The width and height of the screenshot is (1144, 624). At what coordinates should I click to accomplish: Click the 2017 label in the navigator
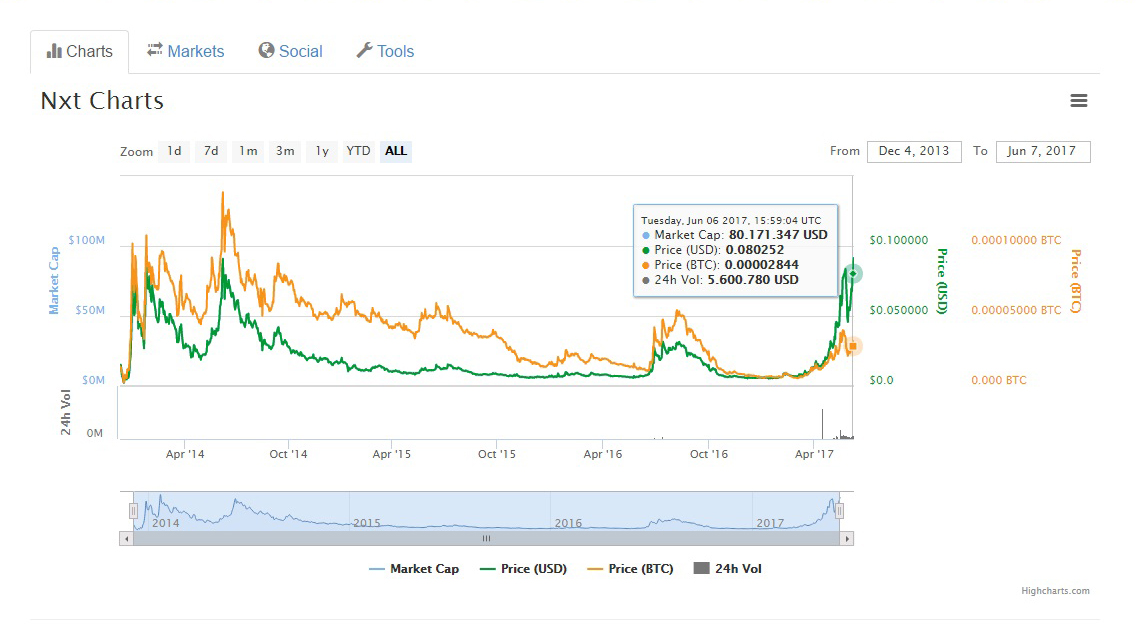tap(770, 523)
